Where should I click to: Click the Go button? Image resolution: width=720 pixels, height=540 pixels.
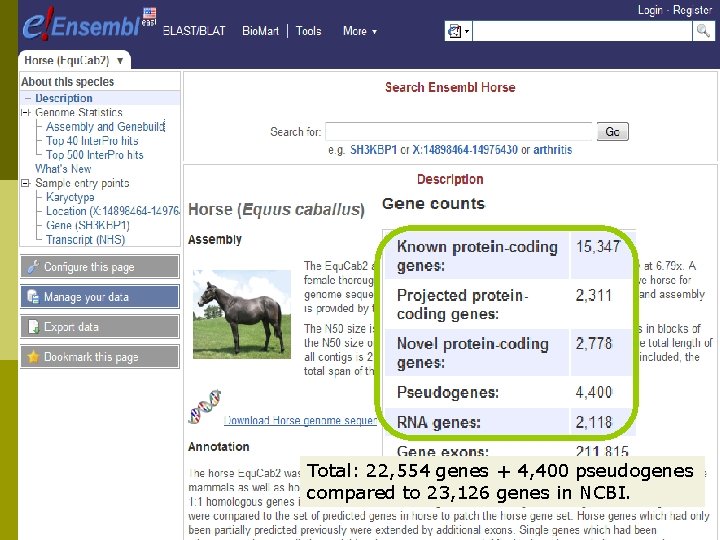613,132
